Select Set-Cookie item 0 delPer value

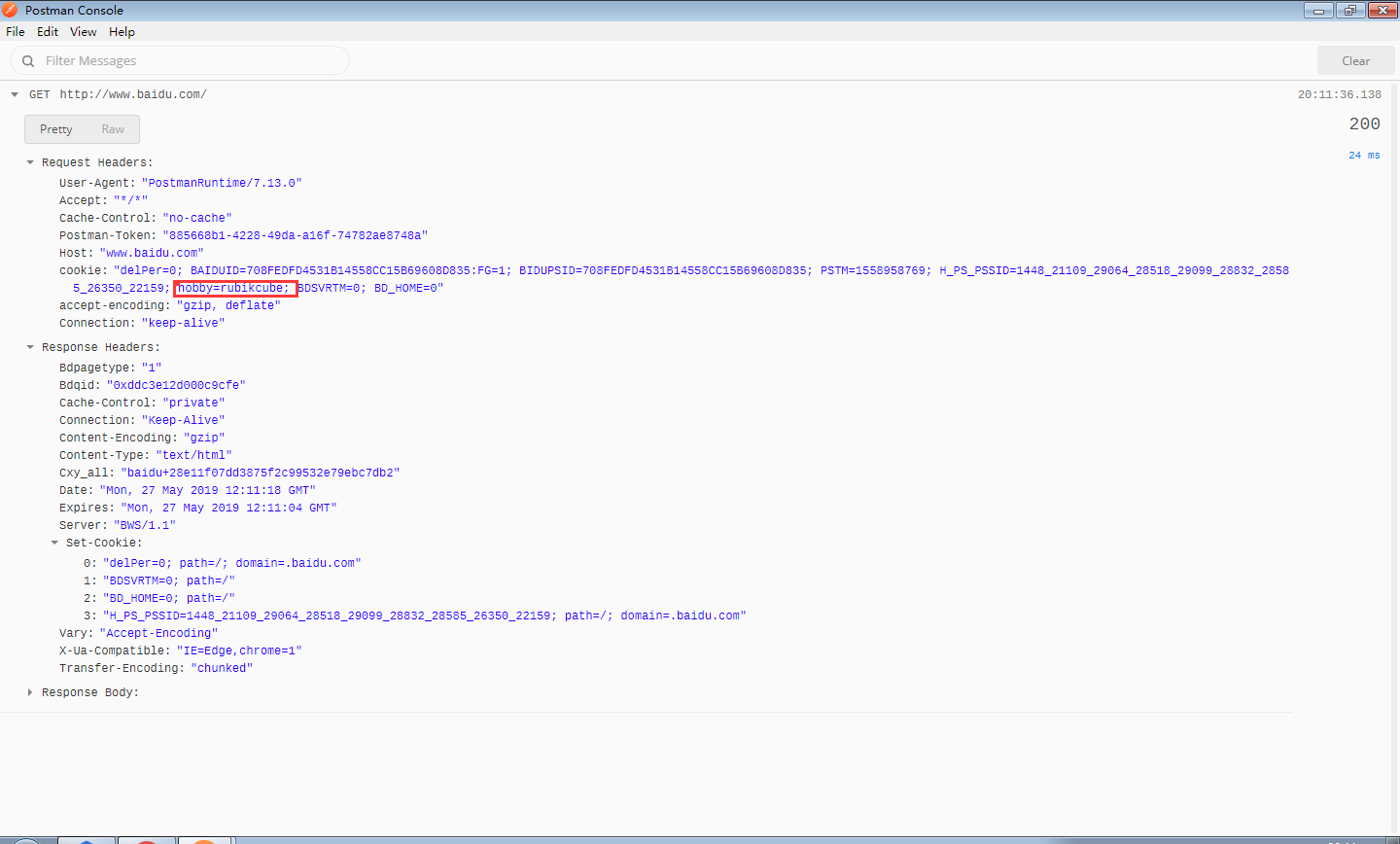click(232, 563)
